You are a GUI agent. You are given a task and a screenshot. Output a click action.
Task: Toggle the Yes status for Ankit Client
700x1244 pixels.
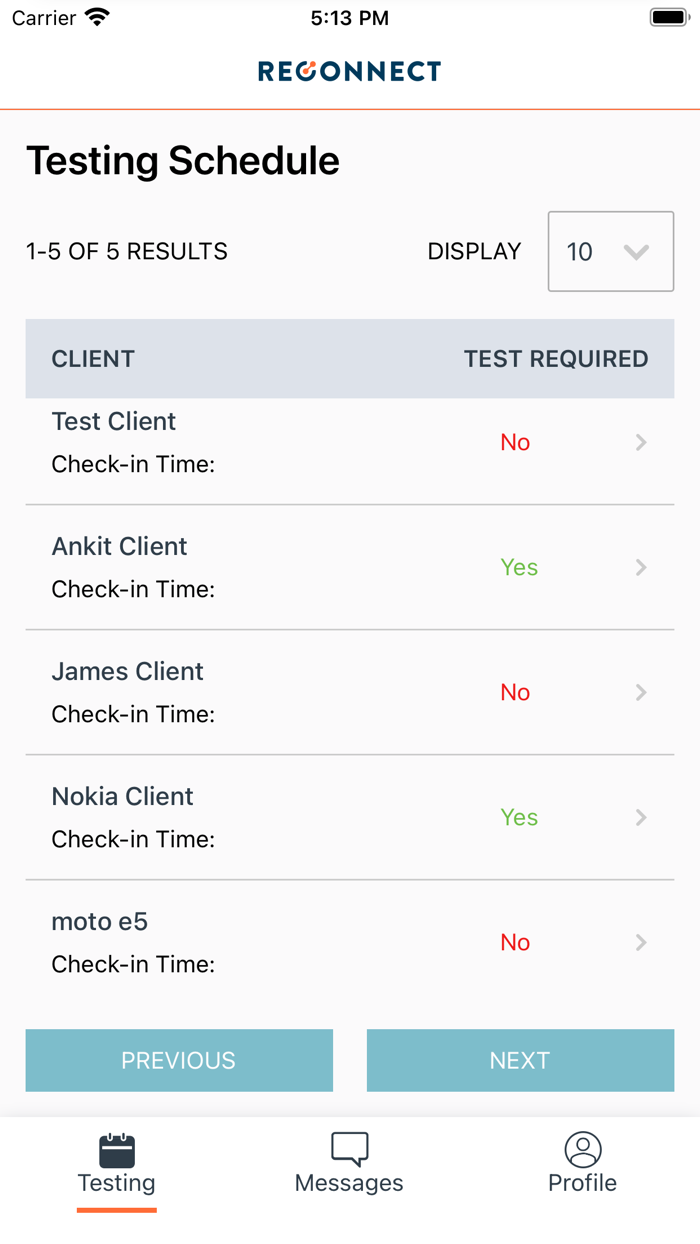[519, 567]
